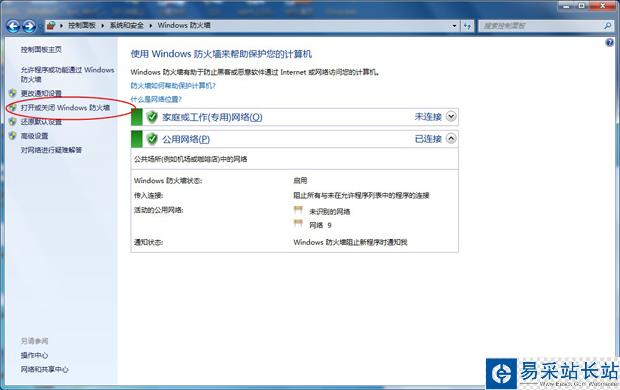Open dropdown arrow after 系统和安全 breadcrumb
620x390 pixels.
151,26
